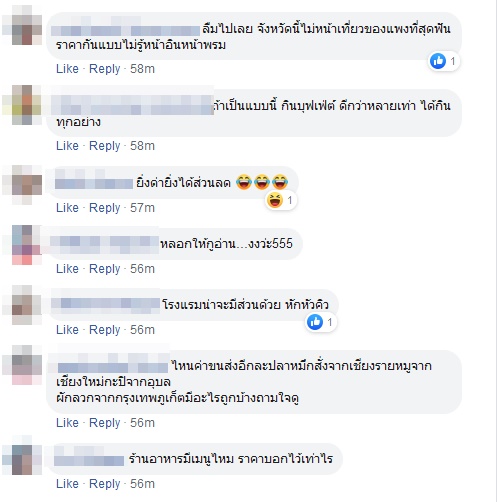The image size is (497, 502).
Task: Like the last comment about the menu
Action: [x=67, y=484]
